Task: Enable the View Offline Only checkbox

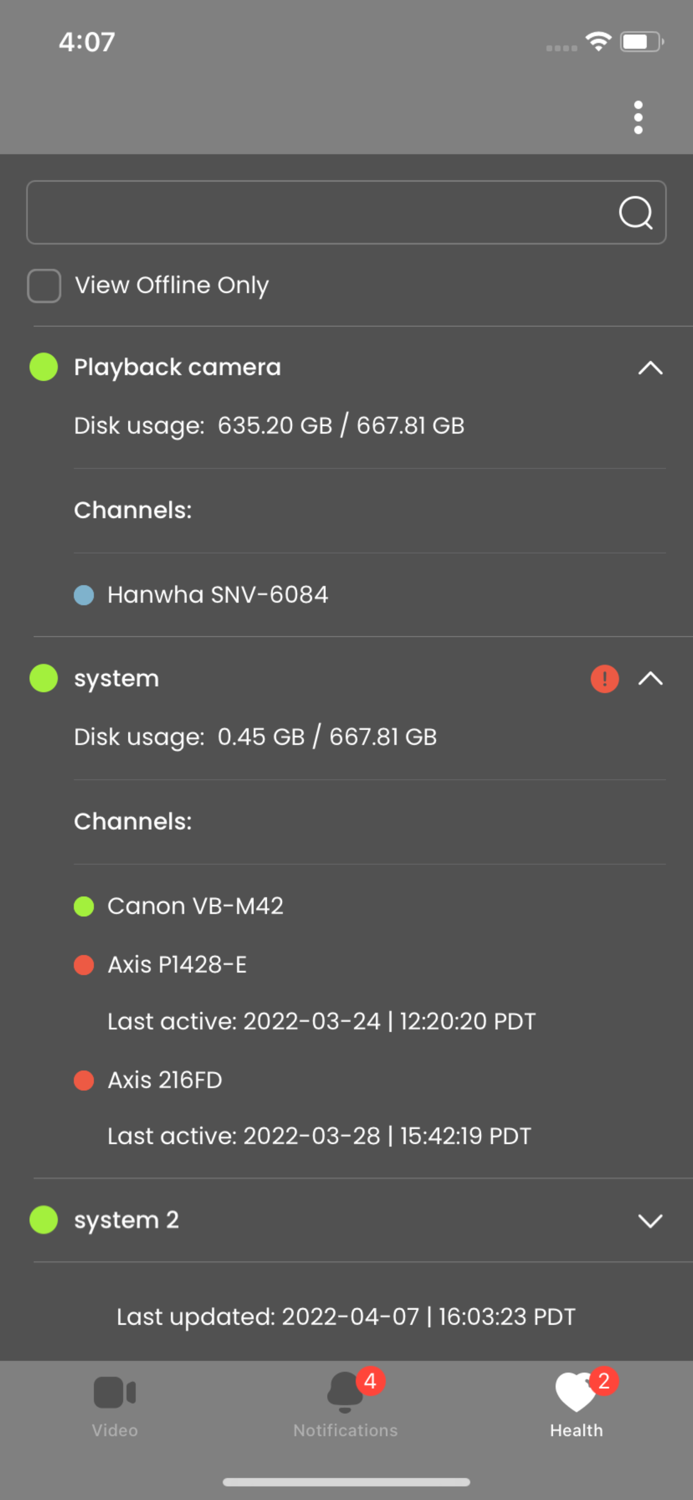Action: [x=44, y=286]
